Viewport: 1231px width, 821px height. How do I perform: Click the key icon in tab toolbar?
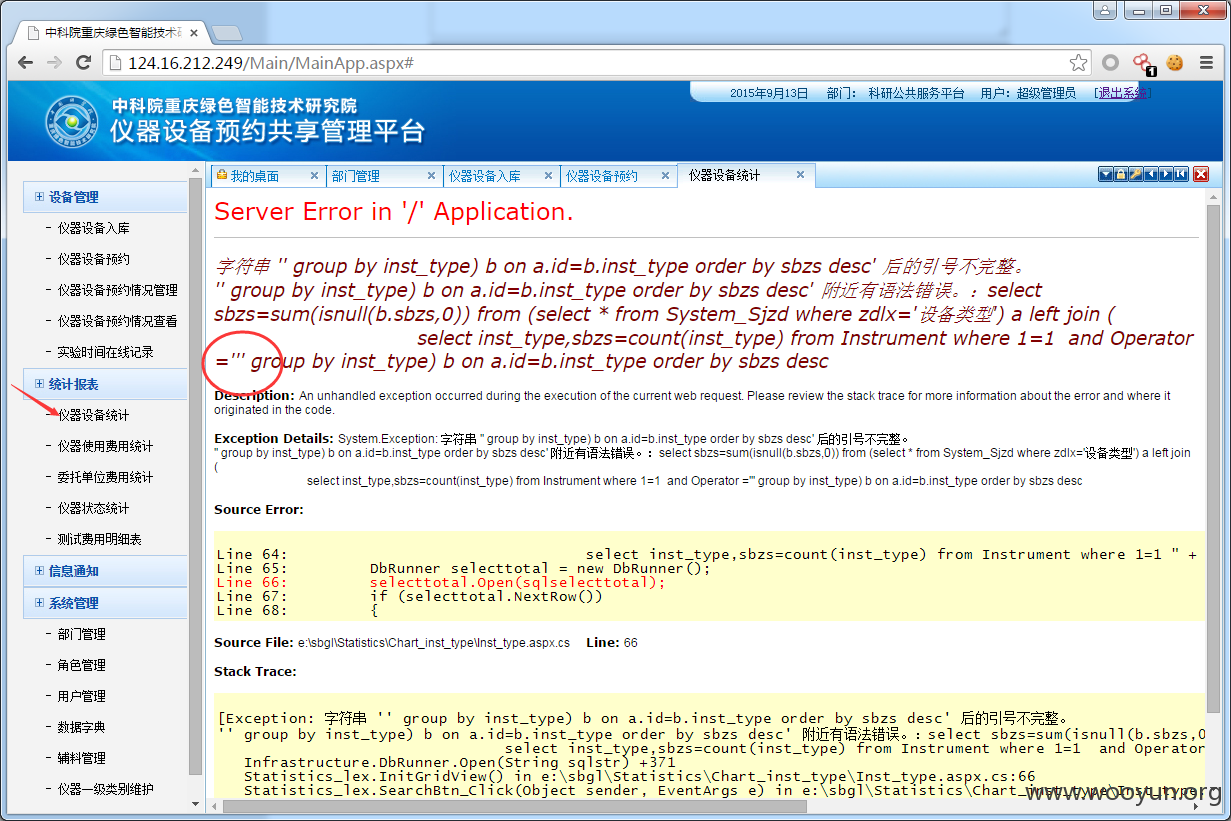point(1135,174)
